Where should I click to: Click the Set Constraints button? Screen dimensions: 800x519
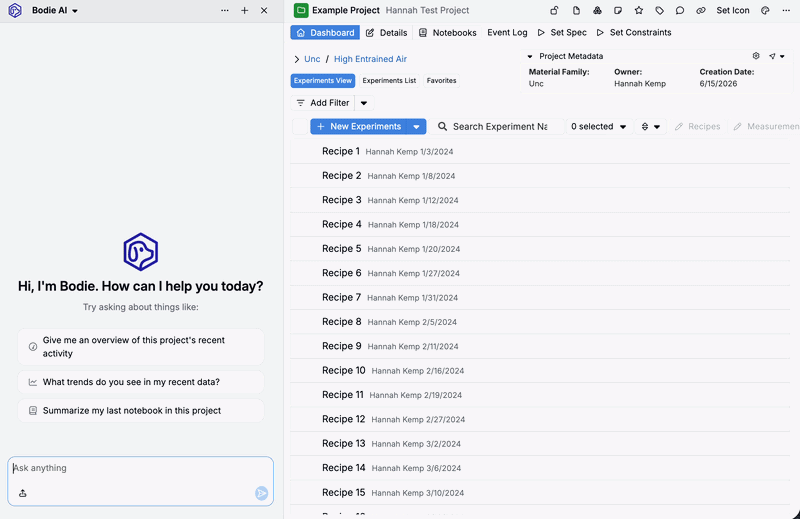coord(633,33)
